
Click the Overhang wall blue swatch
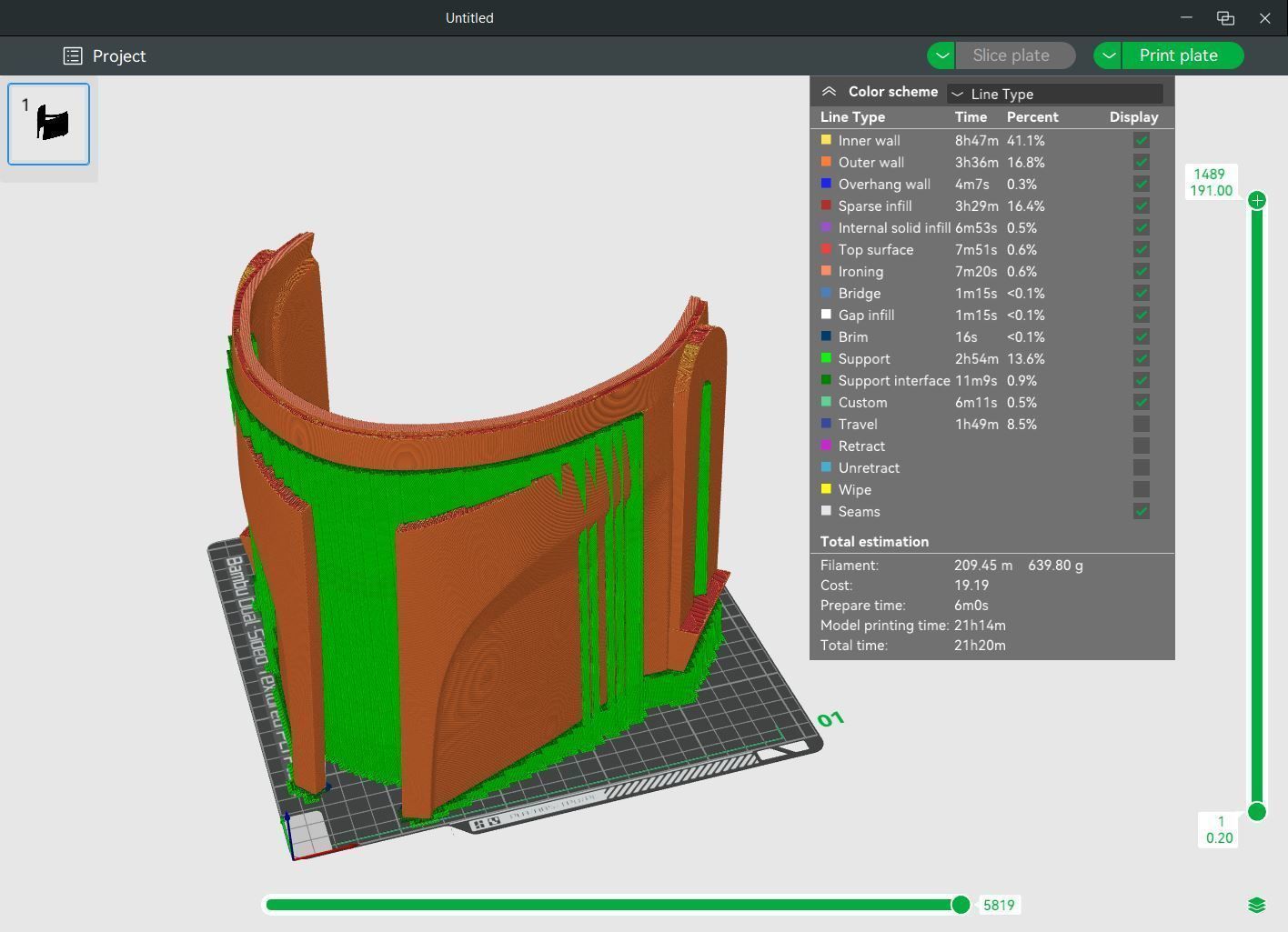pos(826,184)
